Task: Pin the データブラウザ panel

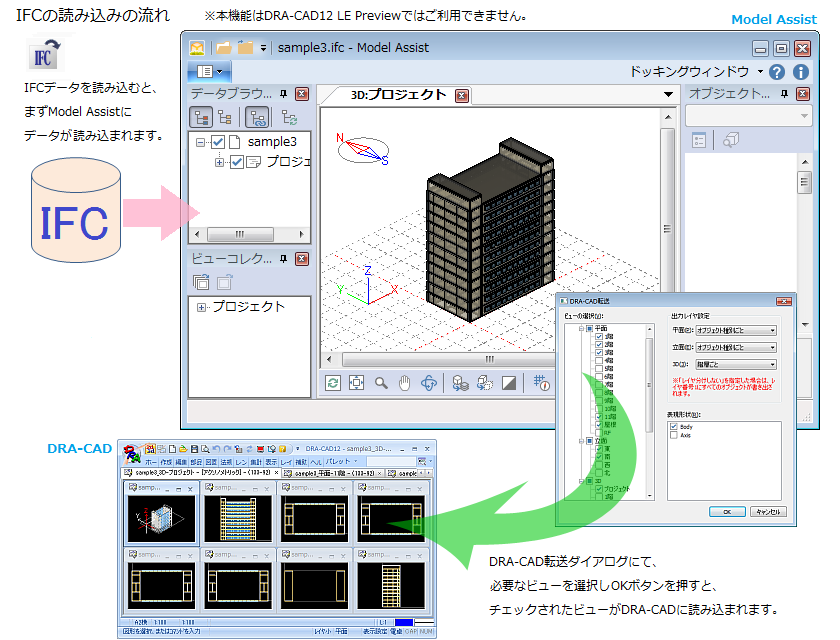Action: click(x=283, y=94)
